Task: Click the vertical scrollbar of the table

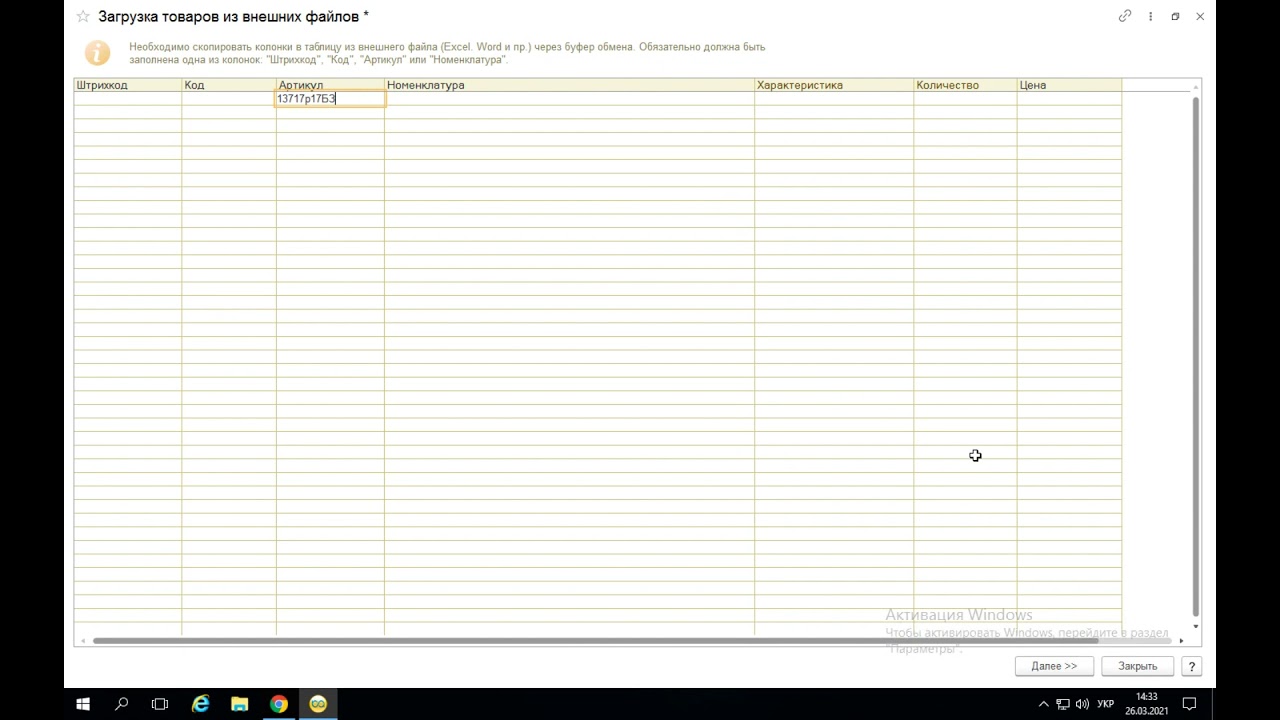Action: click(1195, 356)
